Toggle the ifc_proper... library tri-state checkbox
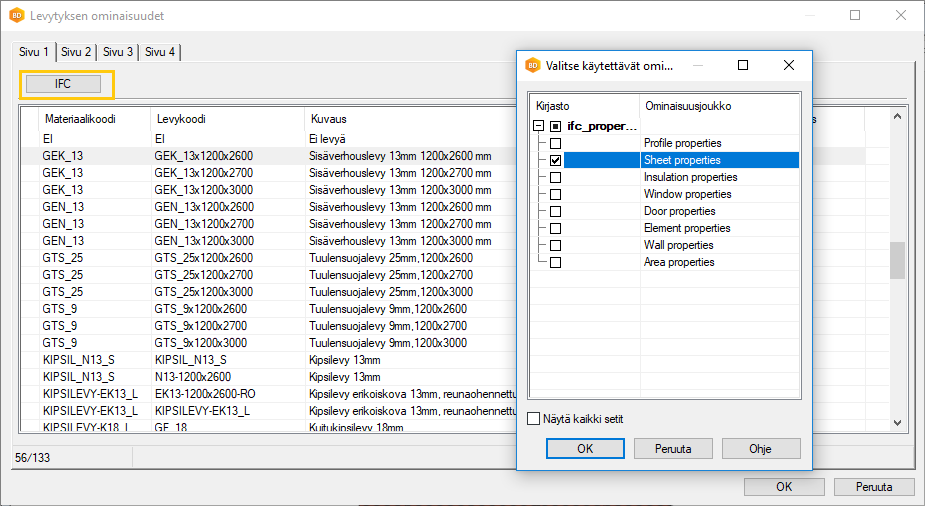Viewport: 925px width, 506px height. coord(555,126)
